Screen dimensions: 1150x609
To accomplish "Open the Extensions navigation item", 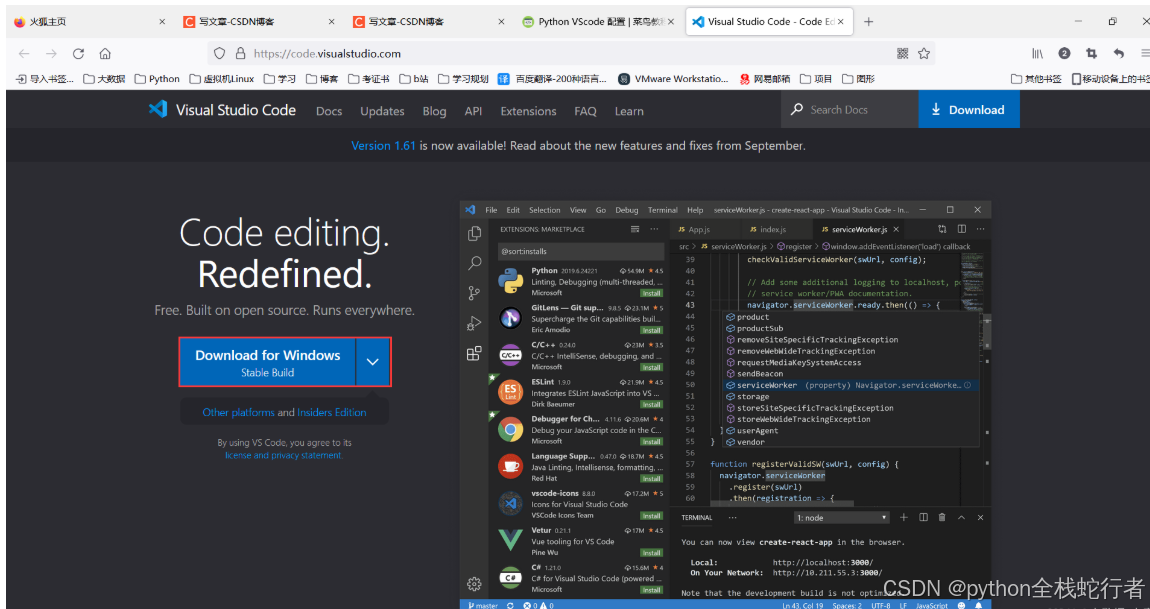I will point(528,111).
